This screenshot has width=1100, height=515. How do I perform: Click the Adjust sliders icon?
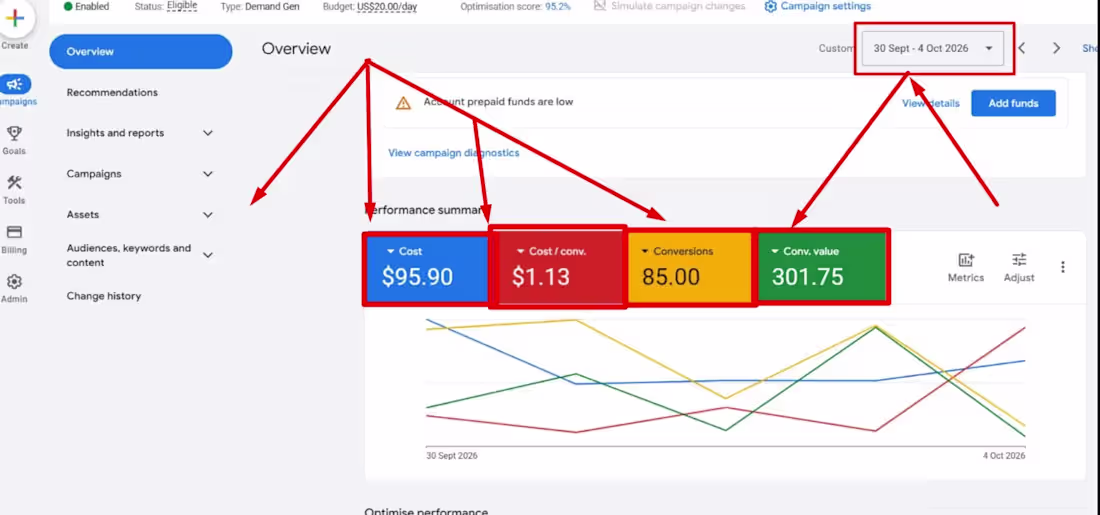point(1019,260)
